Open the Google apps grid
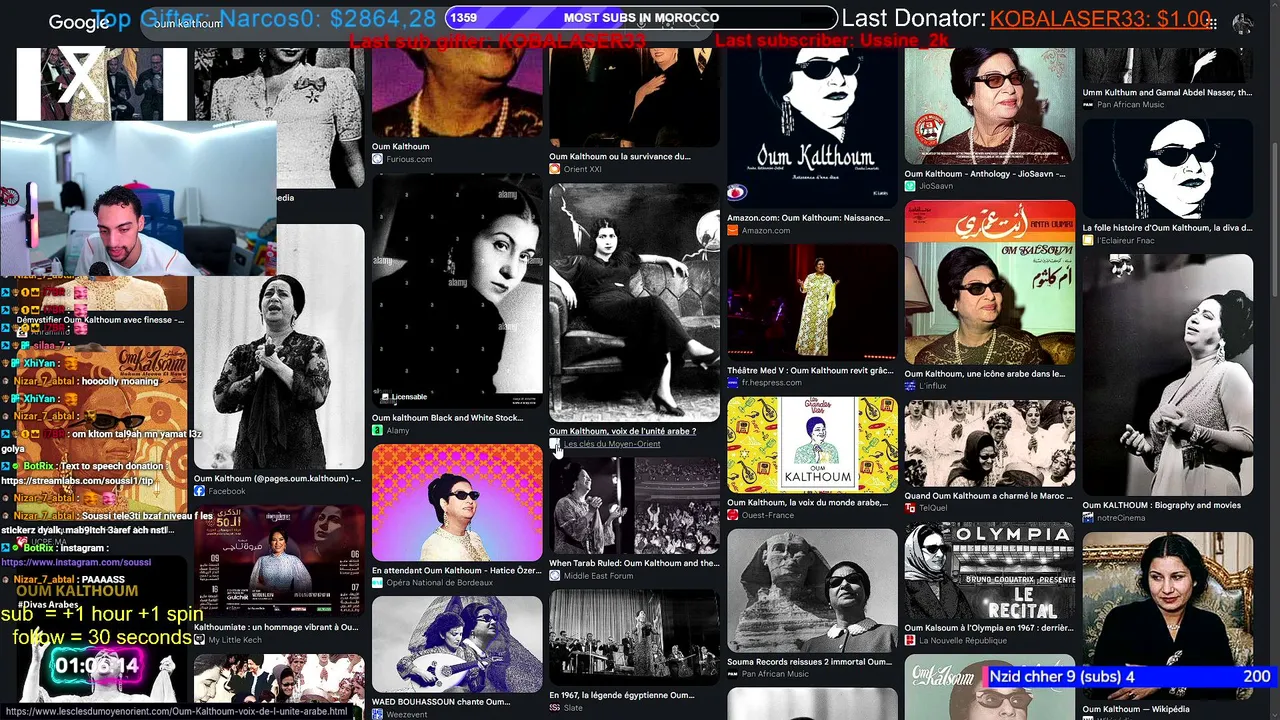The image size is (1280, 720). coord(1214,23)
